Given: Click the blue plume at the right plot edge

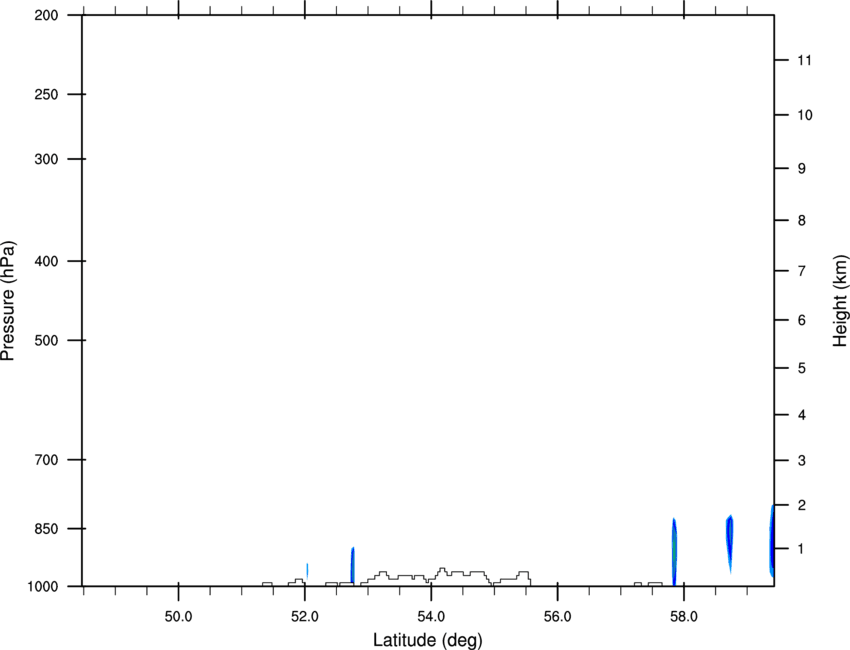Looking at the screenshot, I should [x=771, y=540].
